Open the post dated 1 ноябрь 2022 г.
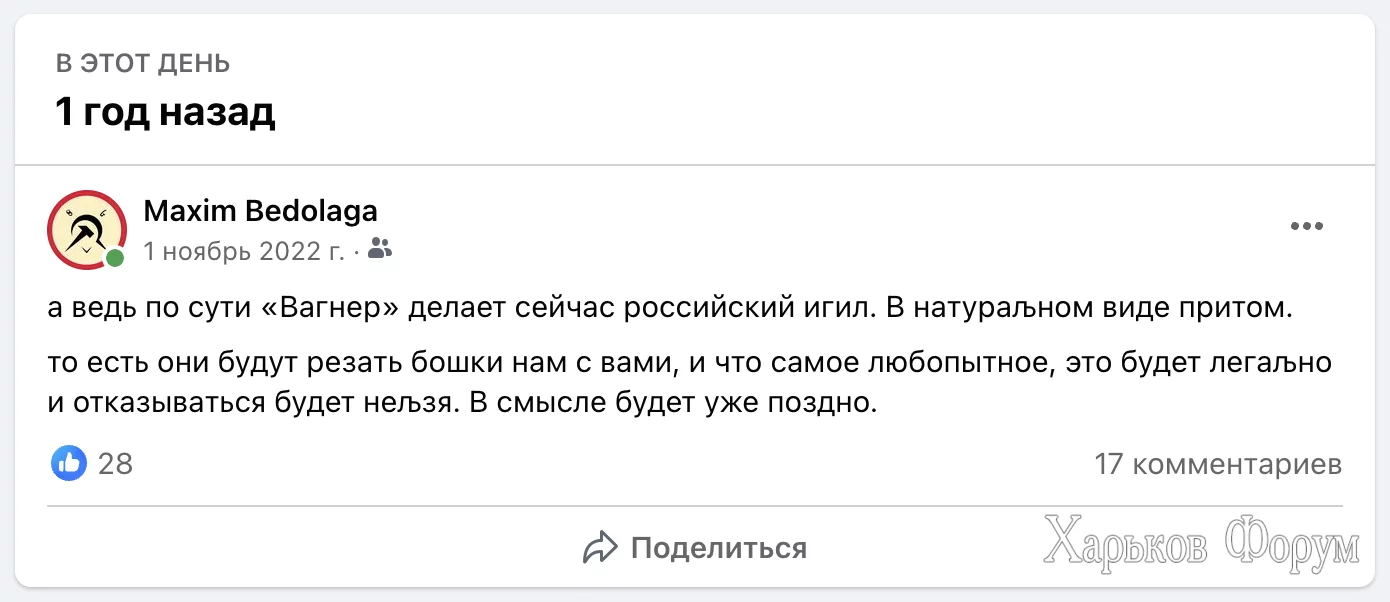 (243, 251)
